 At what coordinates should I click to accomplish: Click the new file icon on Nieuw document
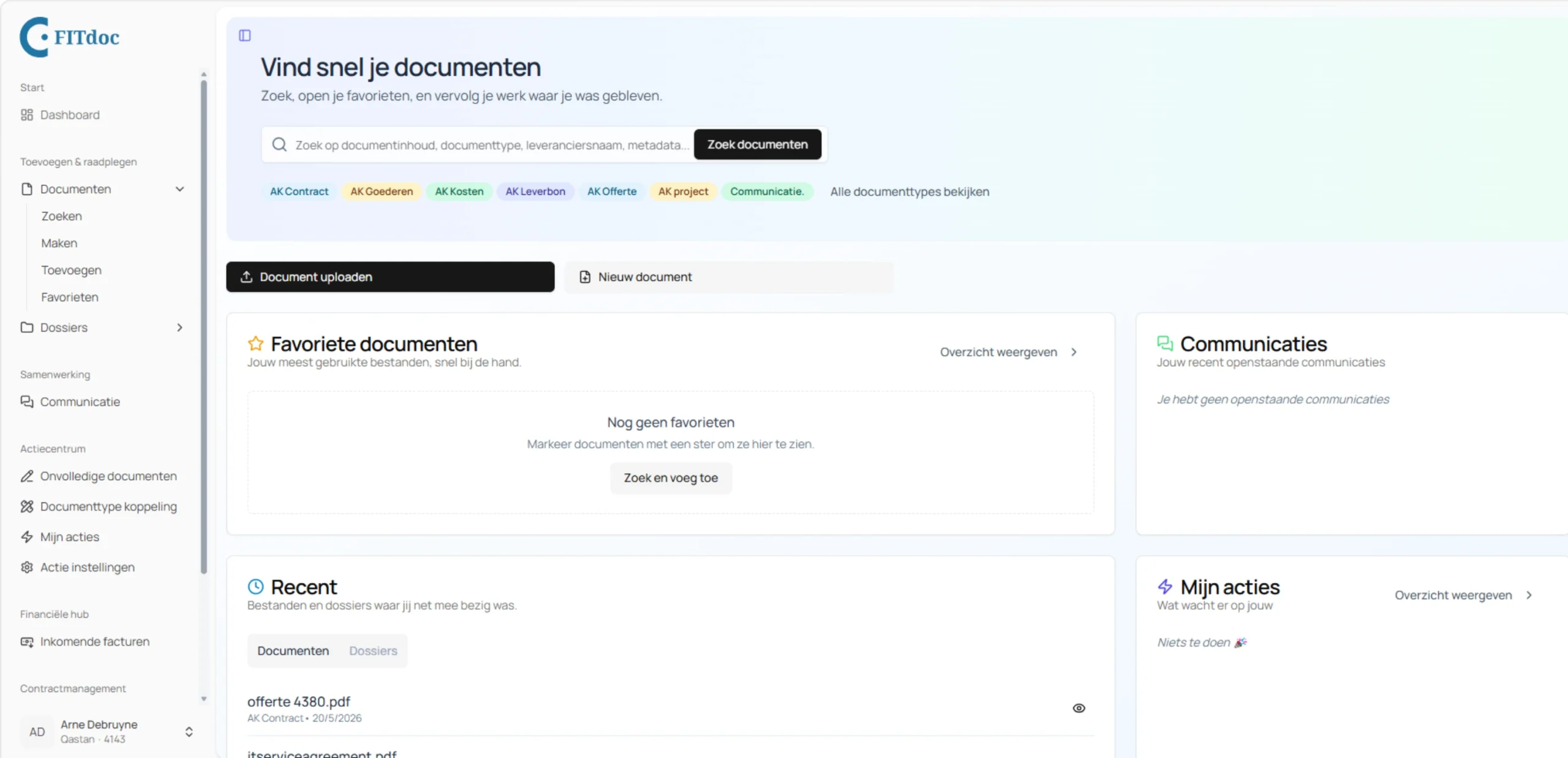pyautogui.click(x=585, y=277)
